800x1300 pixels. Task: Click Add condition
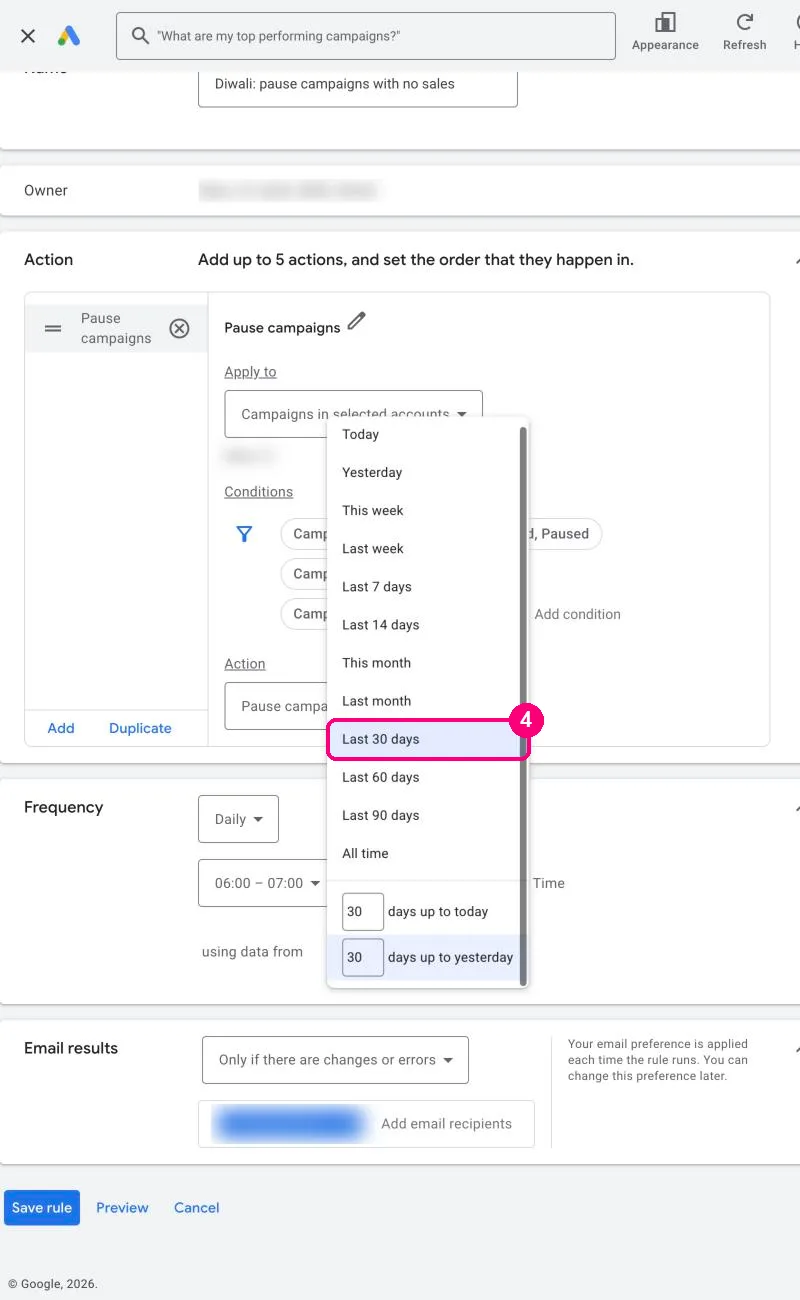[578, 614]
